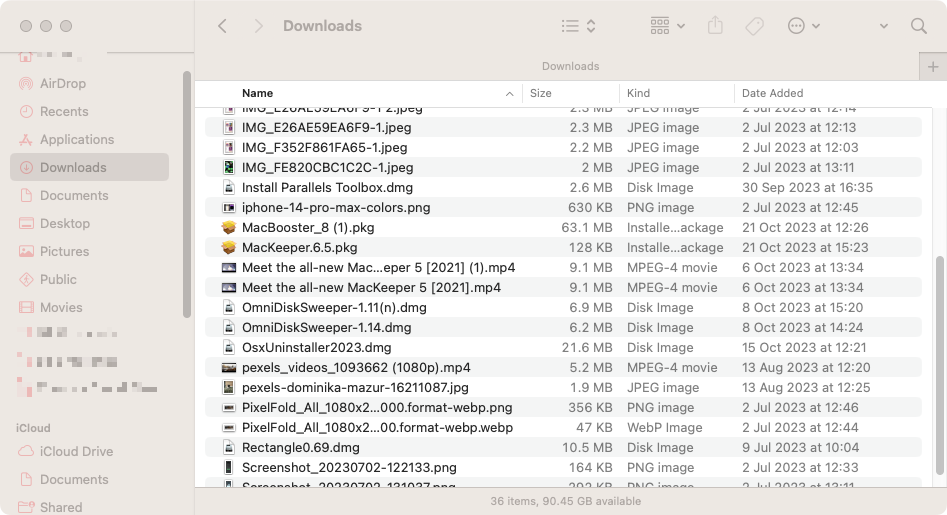
Task: Open the toolbar overflow chevron
Action: (x=884, y=26)
